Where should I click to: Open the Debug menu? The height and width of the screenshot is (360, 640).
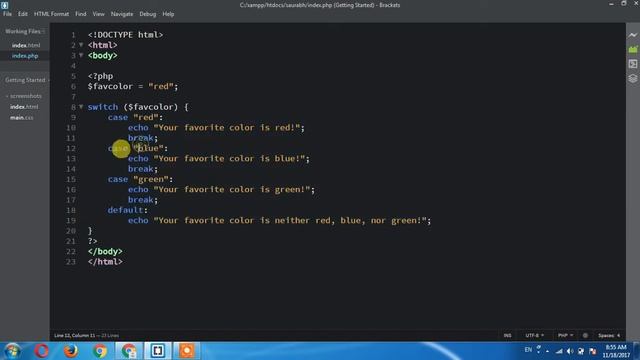(147, 14)
